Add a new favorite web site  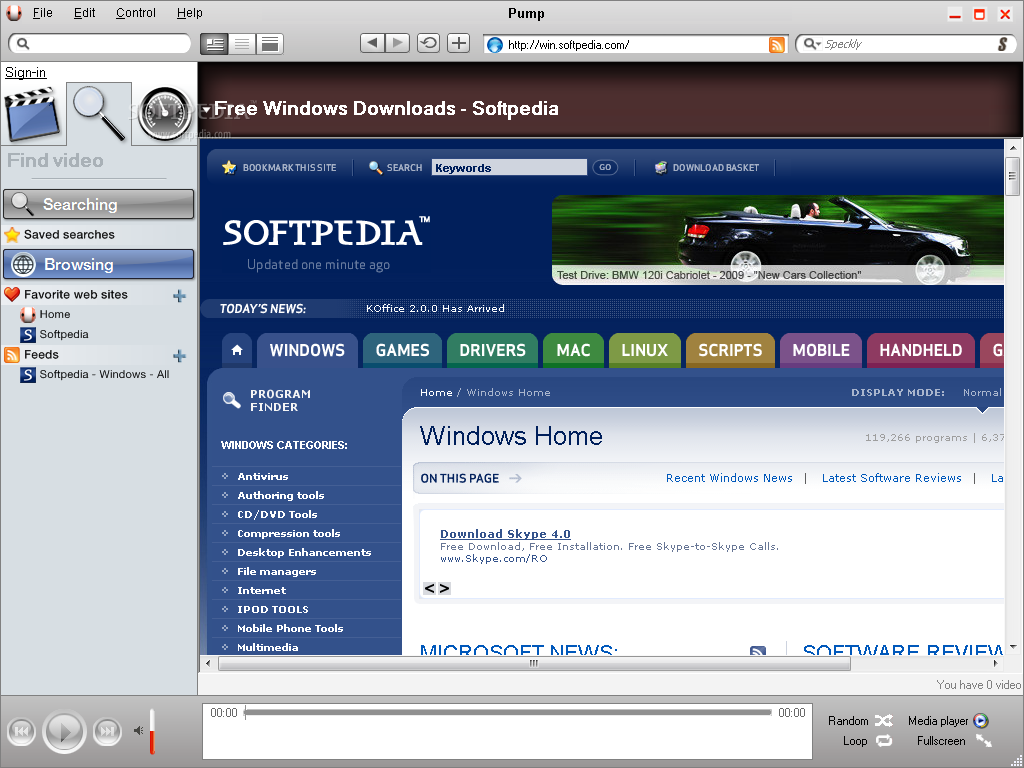tap(179, 296)
